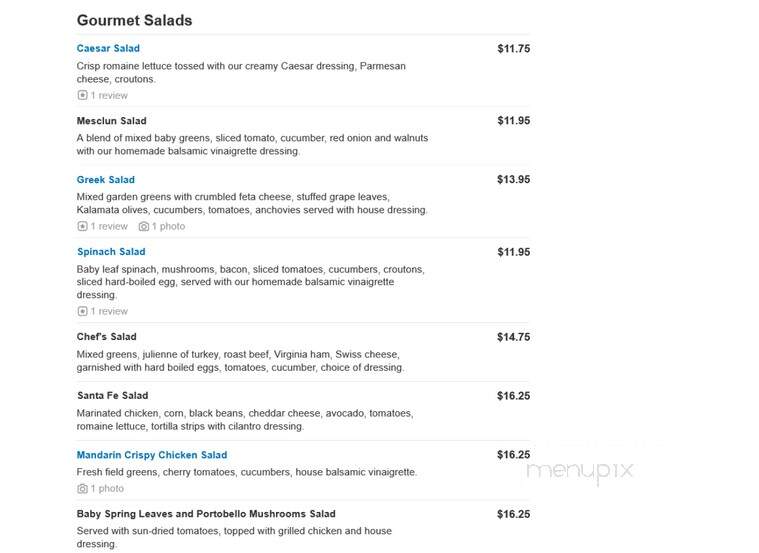Click the Mandarin Crispy Chicken camera icon
759x553 pixels.
point(82,489)
